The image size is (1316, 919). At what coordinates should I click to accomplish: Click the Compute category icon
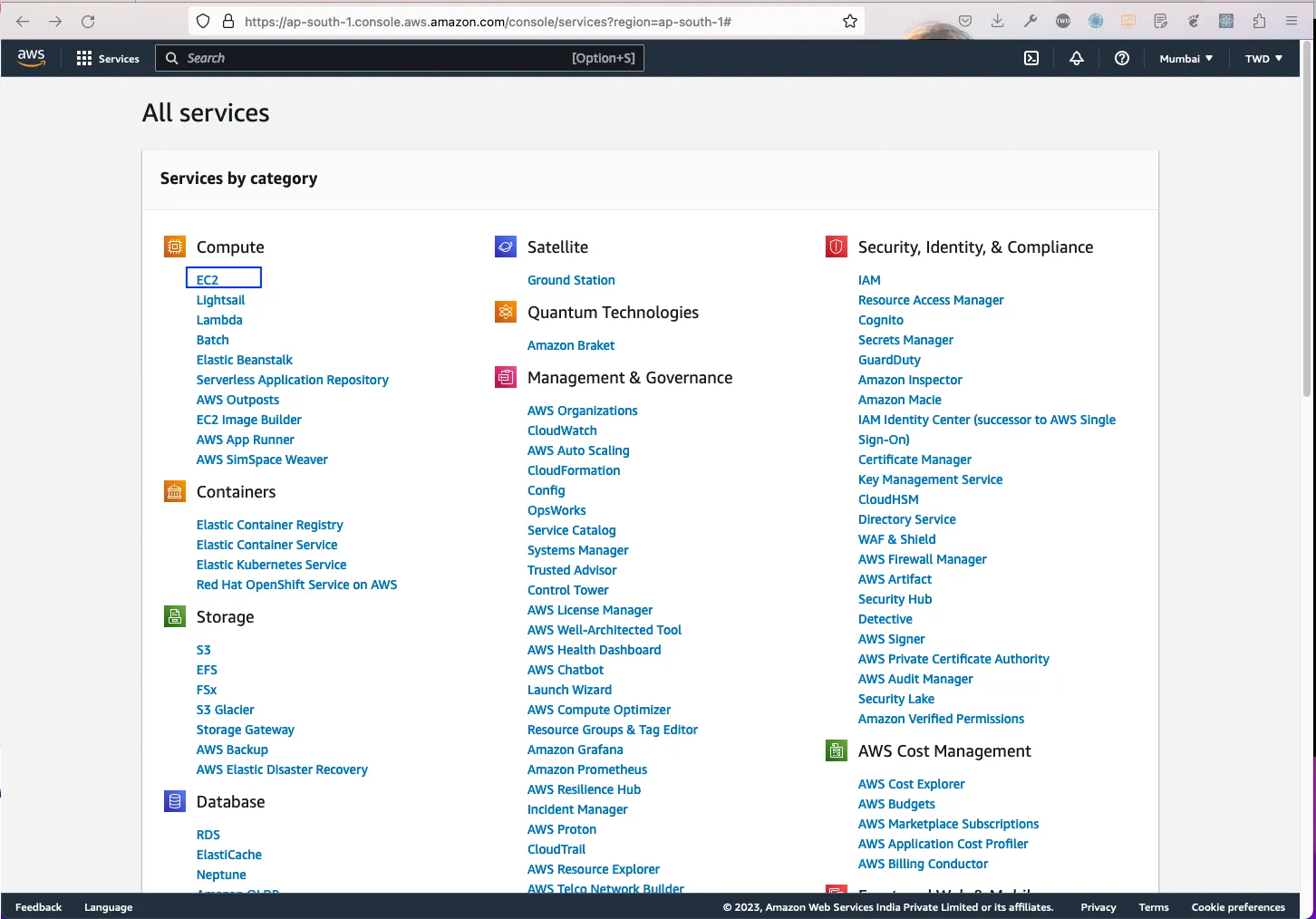174,247
